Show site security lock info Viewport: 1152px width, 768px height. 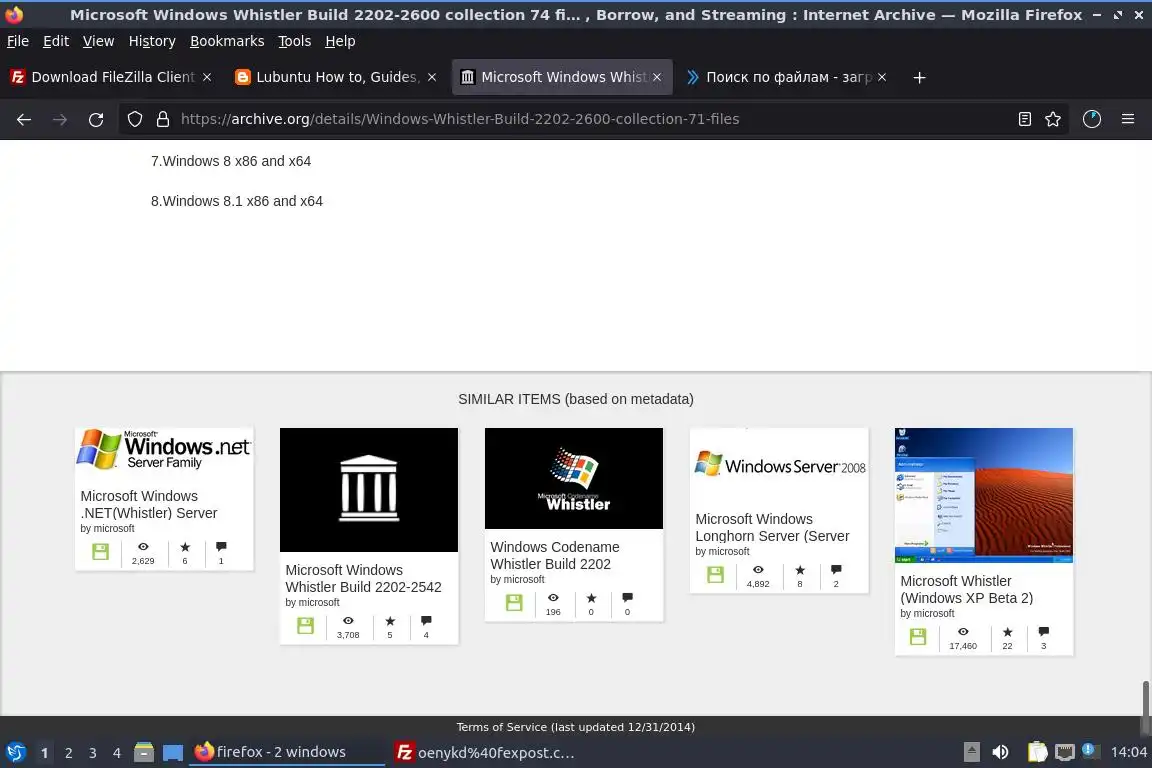[x=163, y=119]
